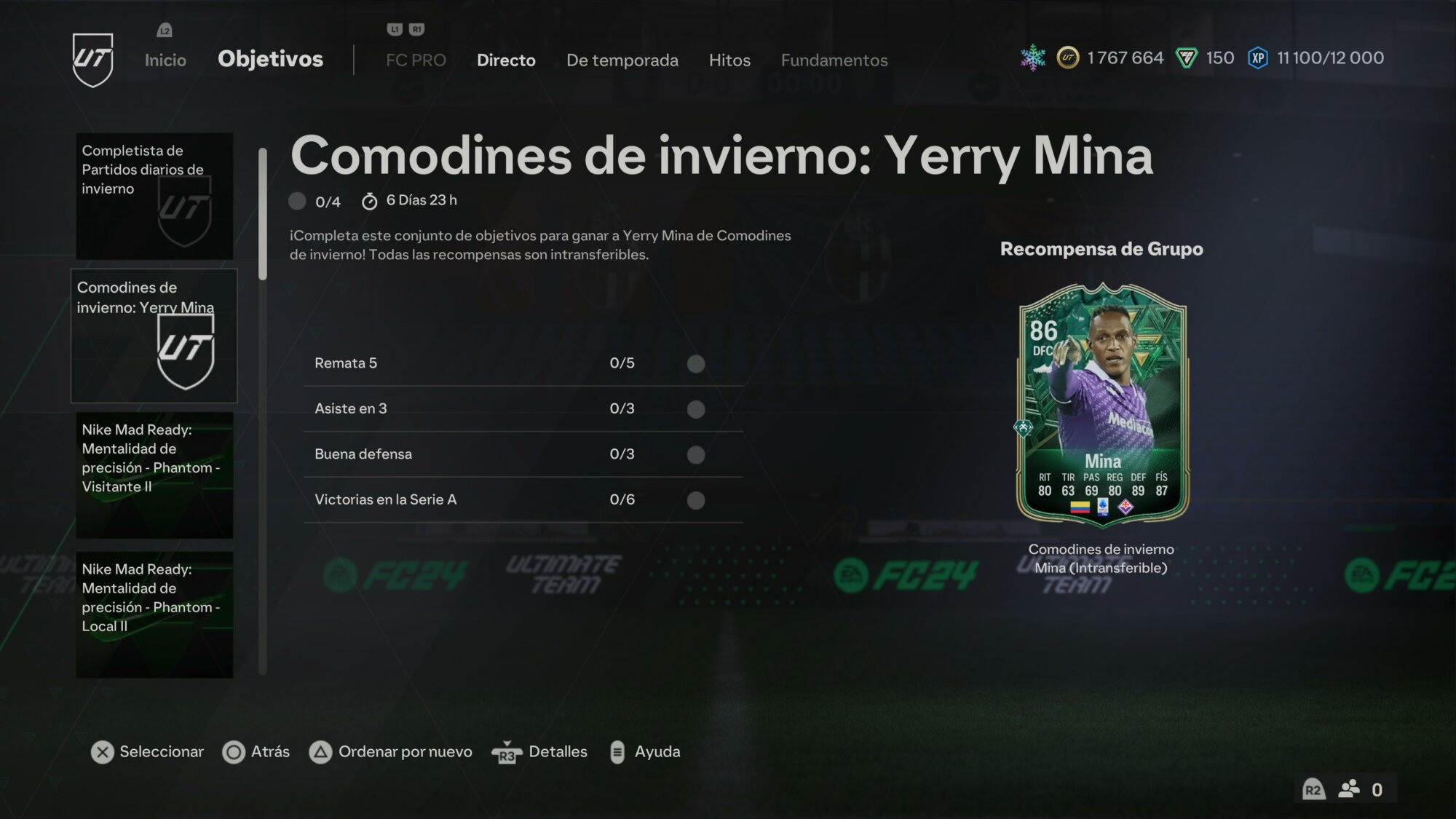Screen dimensions: 1456x819
Task: Go to the Inicio menu
Action: click(165, 60)
